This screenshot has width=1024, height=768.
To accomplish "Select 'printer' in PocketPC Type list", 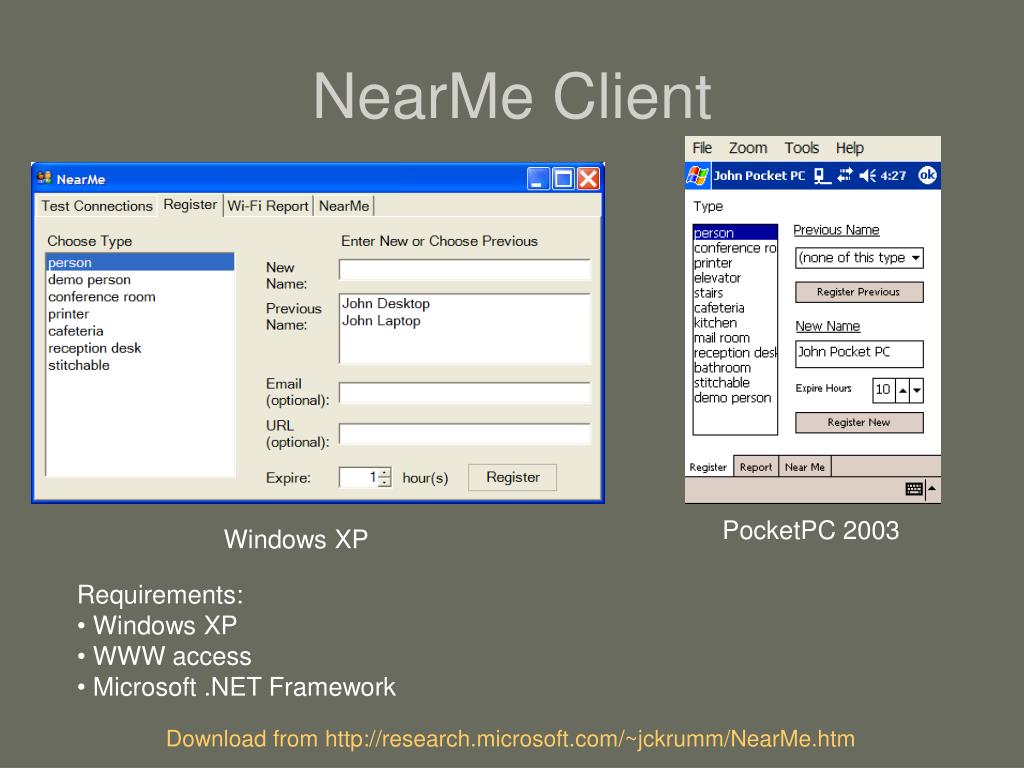I will (735, 263).
